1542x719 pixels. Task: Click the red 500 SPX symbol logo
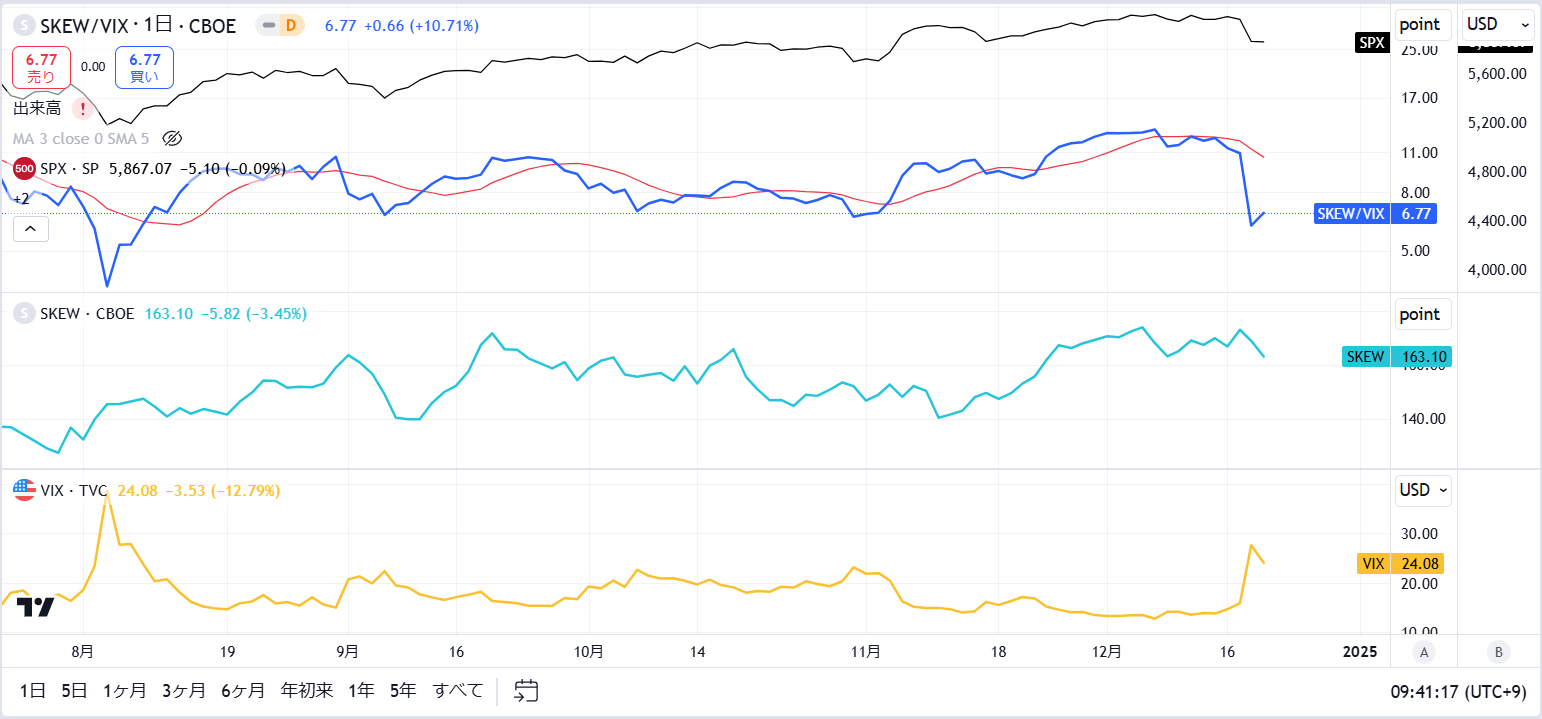24,168
